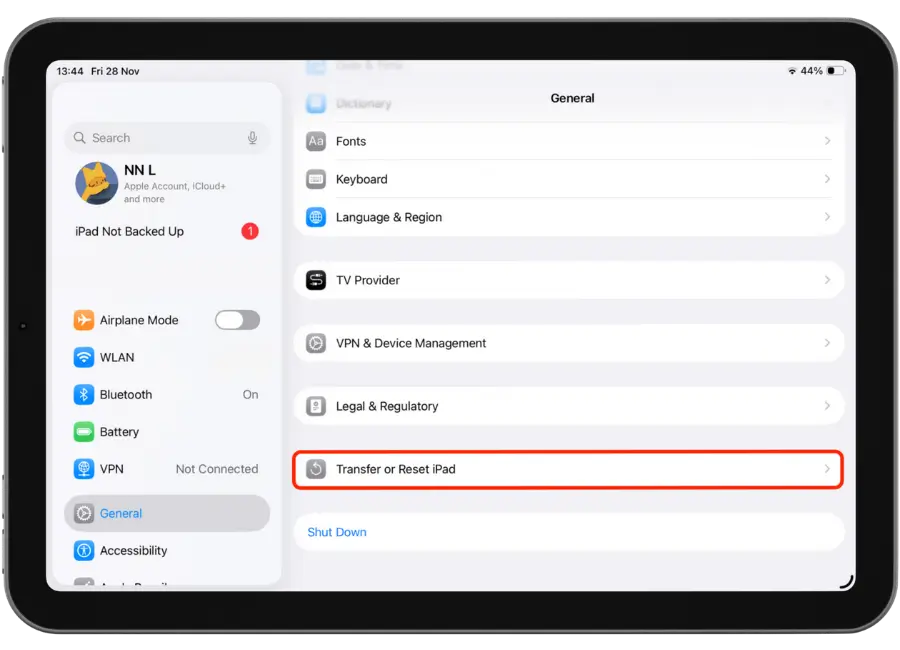Tap the VPN & Device Management gear icon
Screen dimensions: 900x650
tap(316, 343)
